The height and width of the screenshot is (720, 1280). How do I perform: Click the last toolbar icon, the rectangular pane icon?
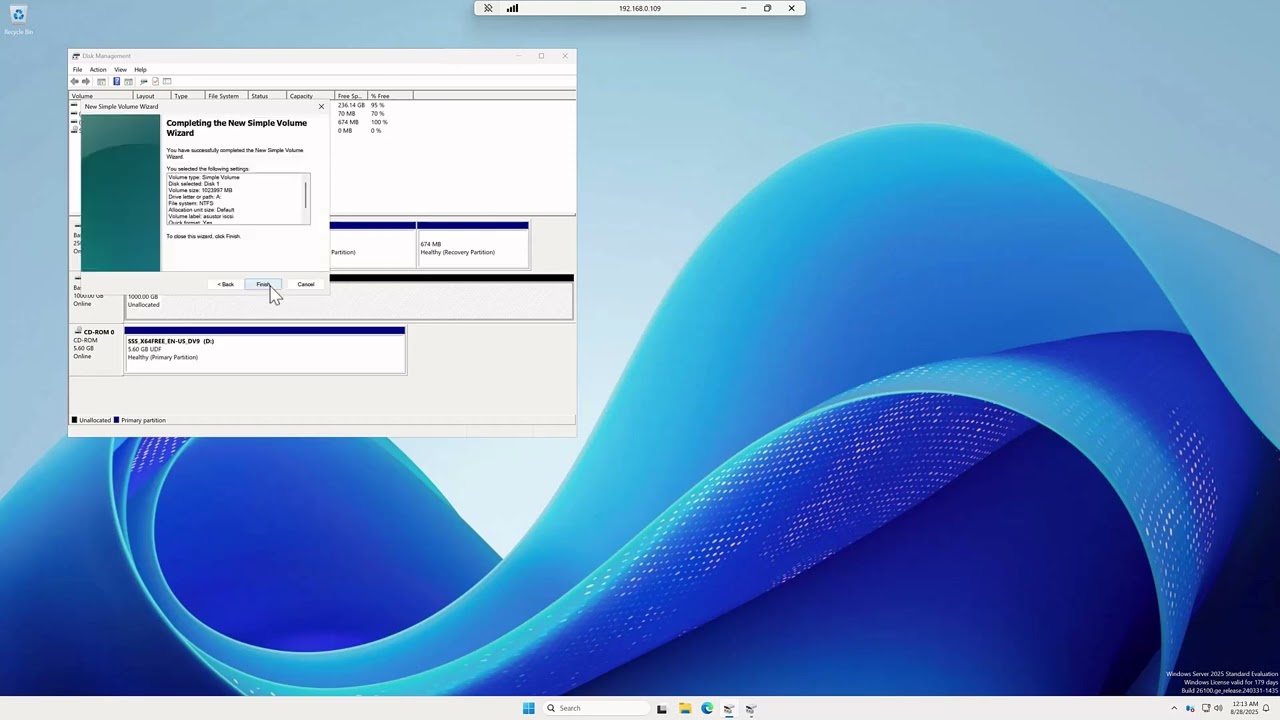tap(167, 81)
